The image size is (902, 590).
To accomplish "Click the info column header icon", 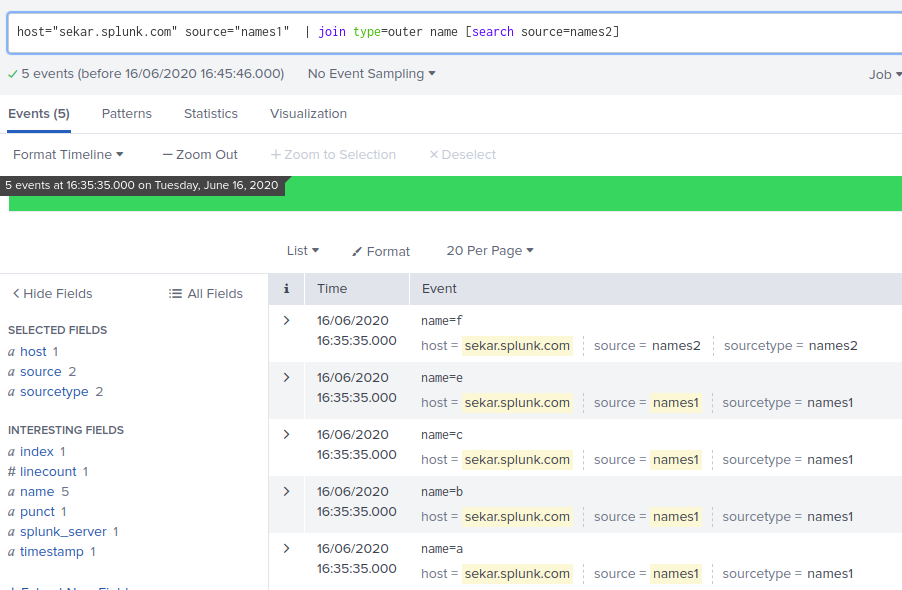I will (x=286, y=289).
